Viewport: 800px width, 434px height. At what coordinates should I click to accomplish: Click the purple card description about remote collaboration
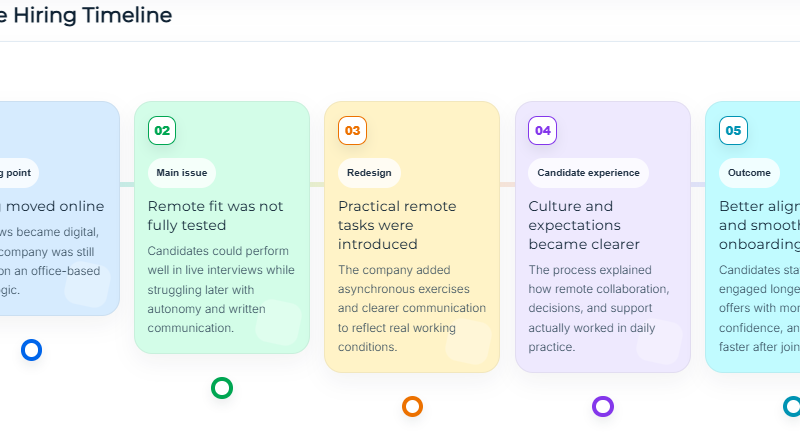[598, 308]
